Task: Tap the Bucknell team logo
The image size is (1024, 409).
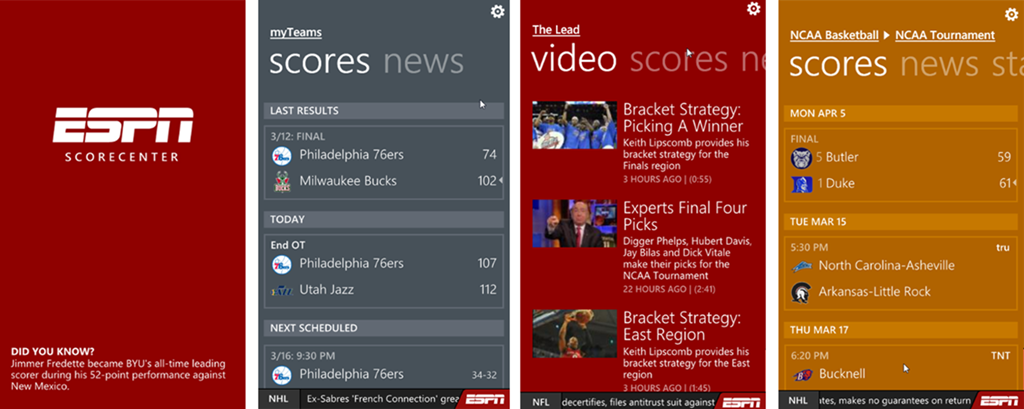Action: point(801,374)
